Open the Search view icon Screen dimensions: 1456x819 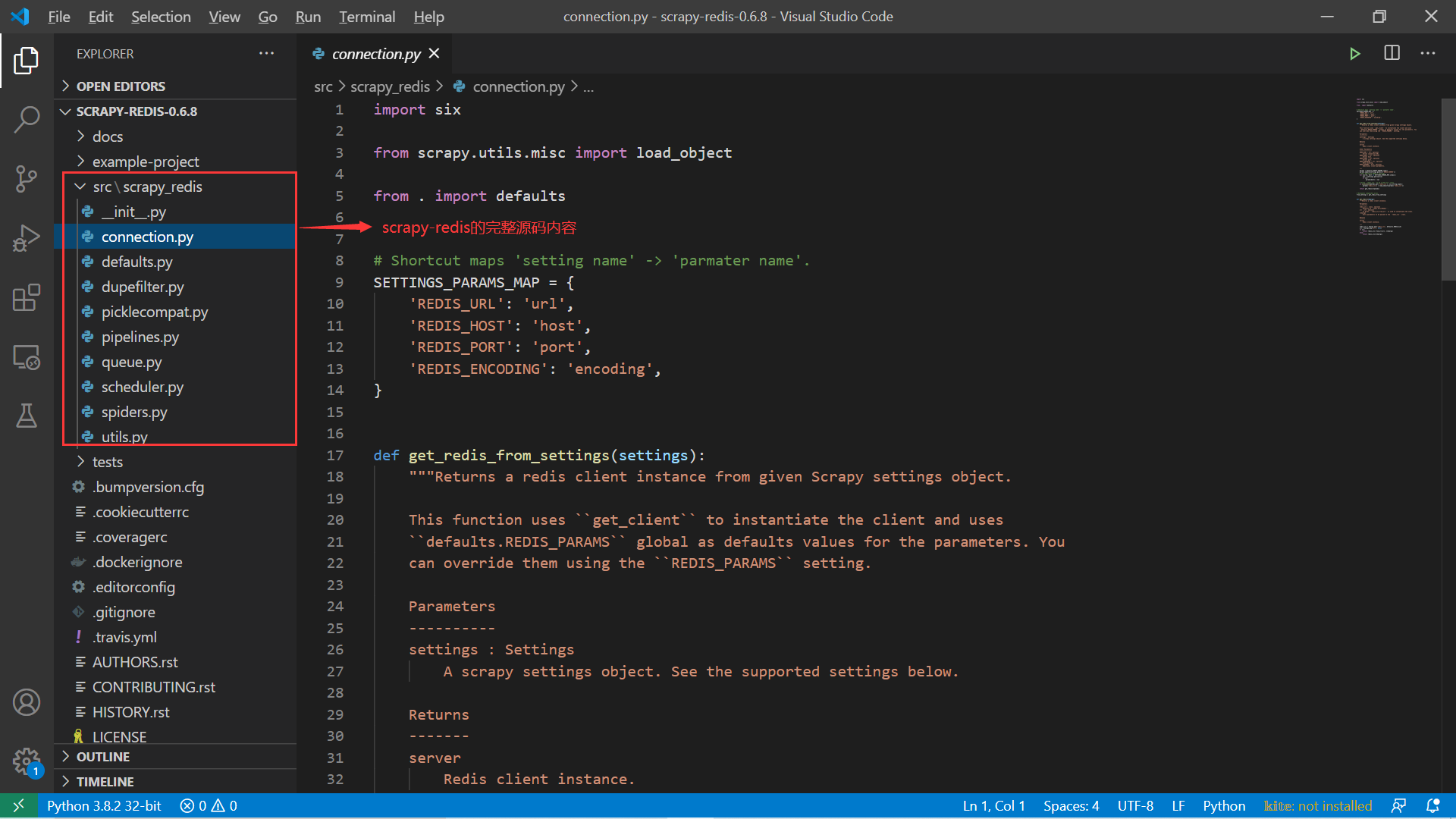pyautogui.click(x=27, y=120)
